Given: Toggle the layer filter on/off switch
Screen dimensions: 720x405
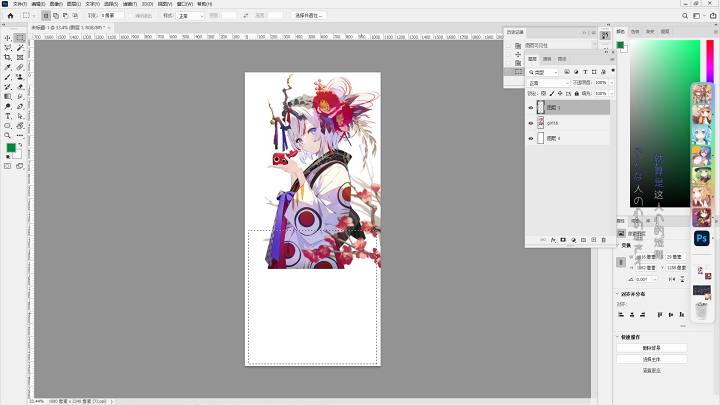Looking at the screenshot, I should coord(613,71).
